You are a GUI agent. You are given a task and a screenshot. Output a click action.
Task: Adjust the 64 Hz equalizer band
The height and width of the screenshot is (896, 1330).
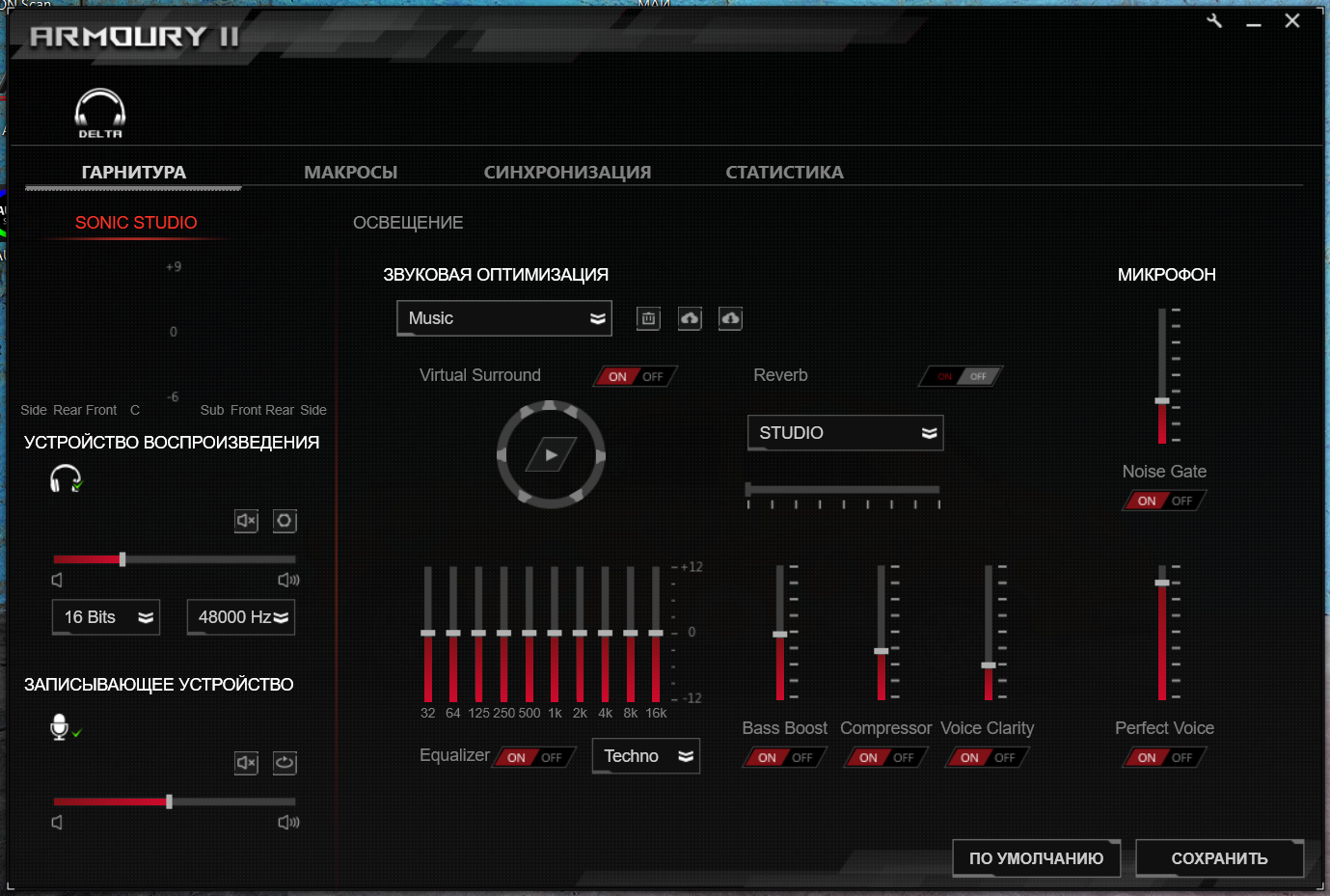coord(453,634)
